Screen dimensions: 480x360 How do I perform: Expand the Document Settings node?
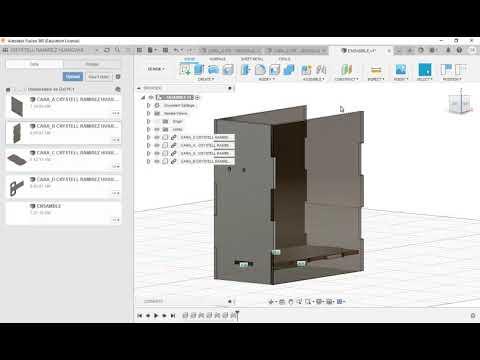149,105
